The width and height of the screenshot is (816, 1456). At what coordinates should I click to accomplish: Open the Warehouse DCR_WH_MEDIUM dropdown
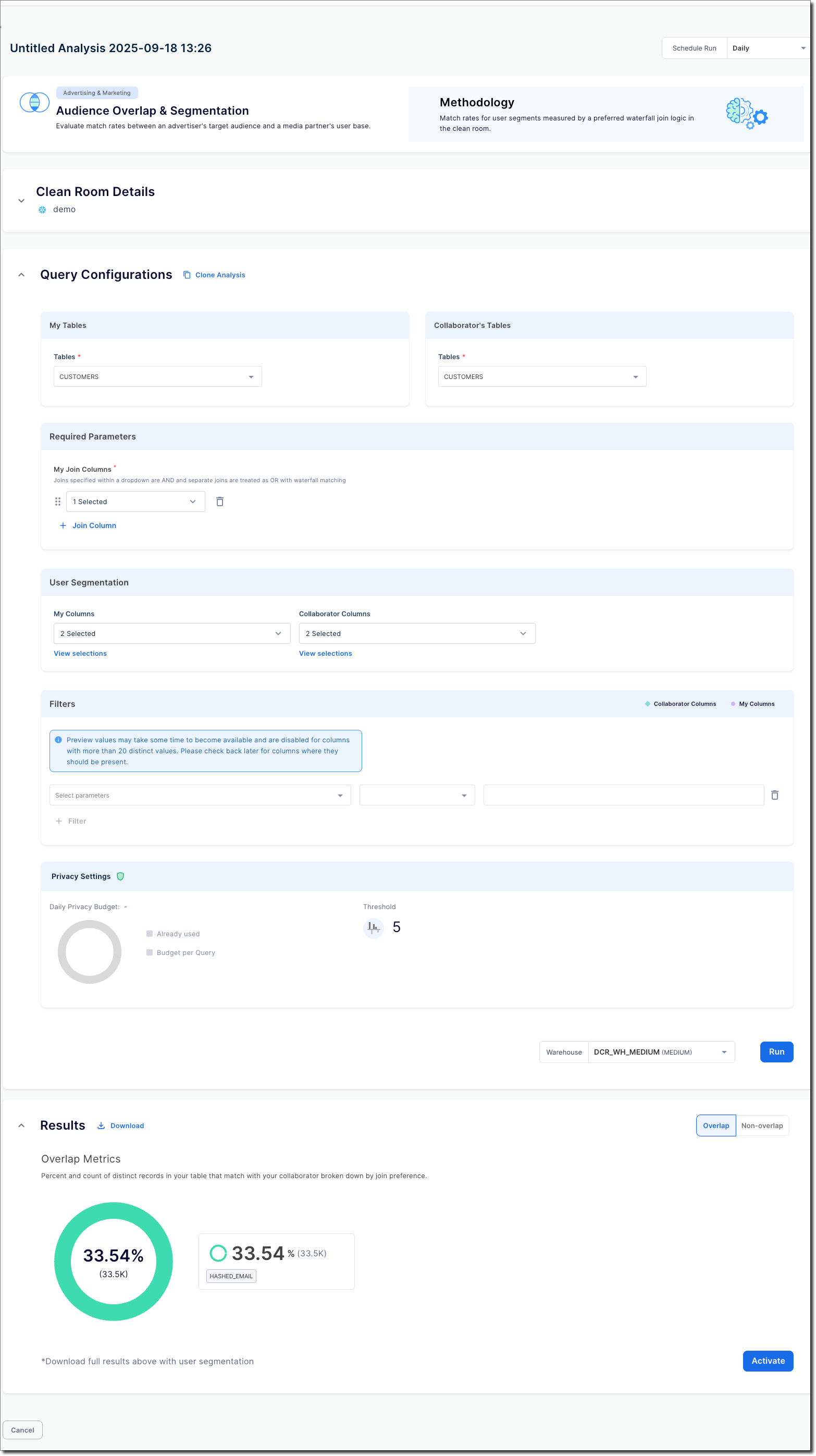[661, 1052]
